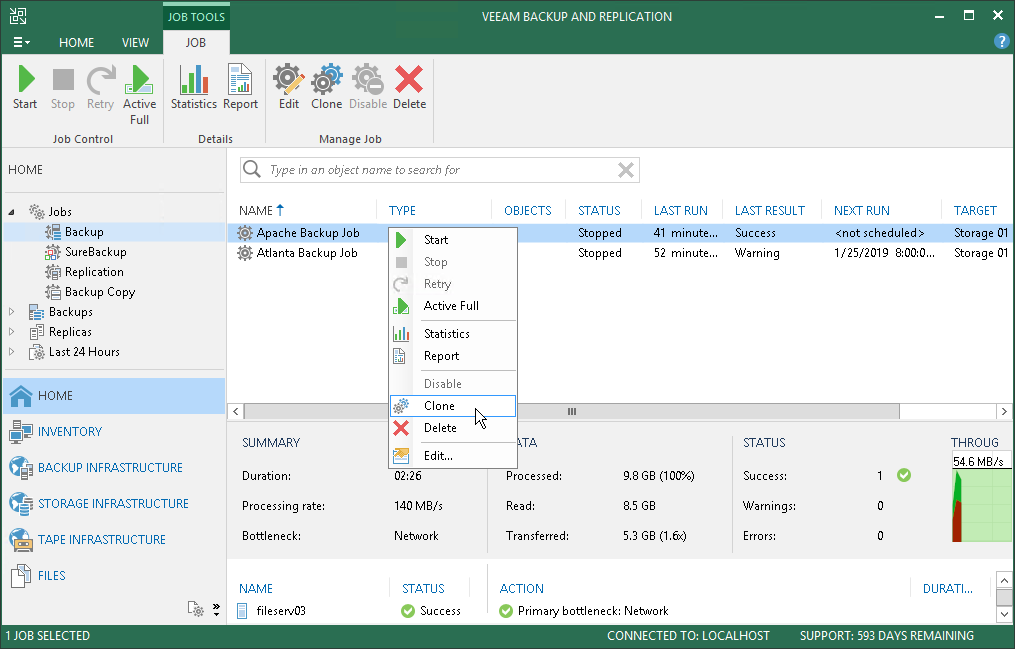The height and width of the screenshot is (649, 1015).
Task: Open the FILES navigation view
Action: click(114, 575)
